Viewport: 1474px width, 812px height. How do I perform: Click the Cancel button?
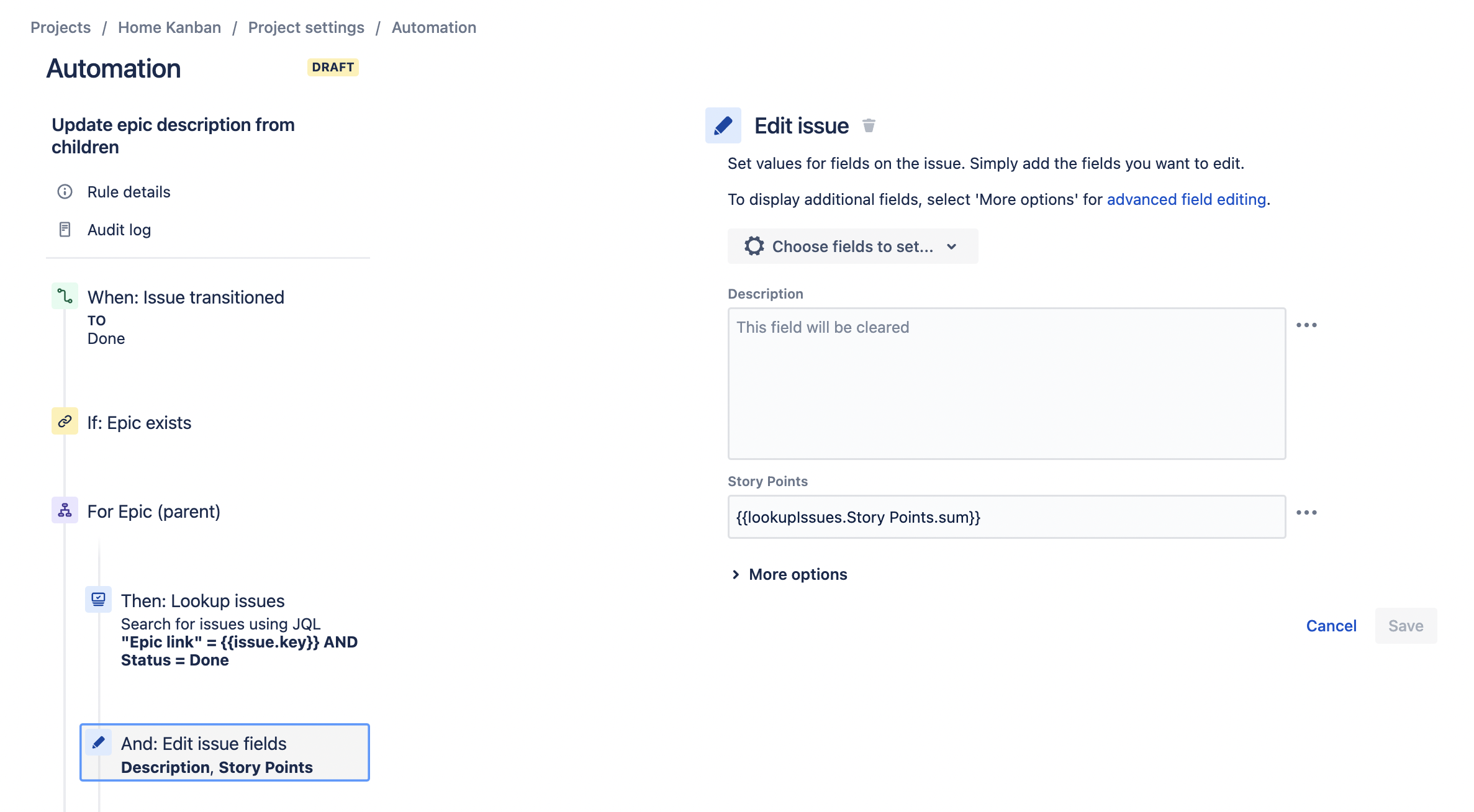[1331, 626]
